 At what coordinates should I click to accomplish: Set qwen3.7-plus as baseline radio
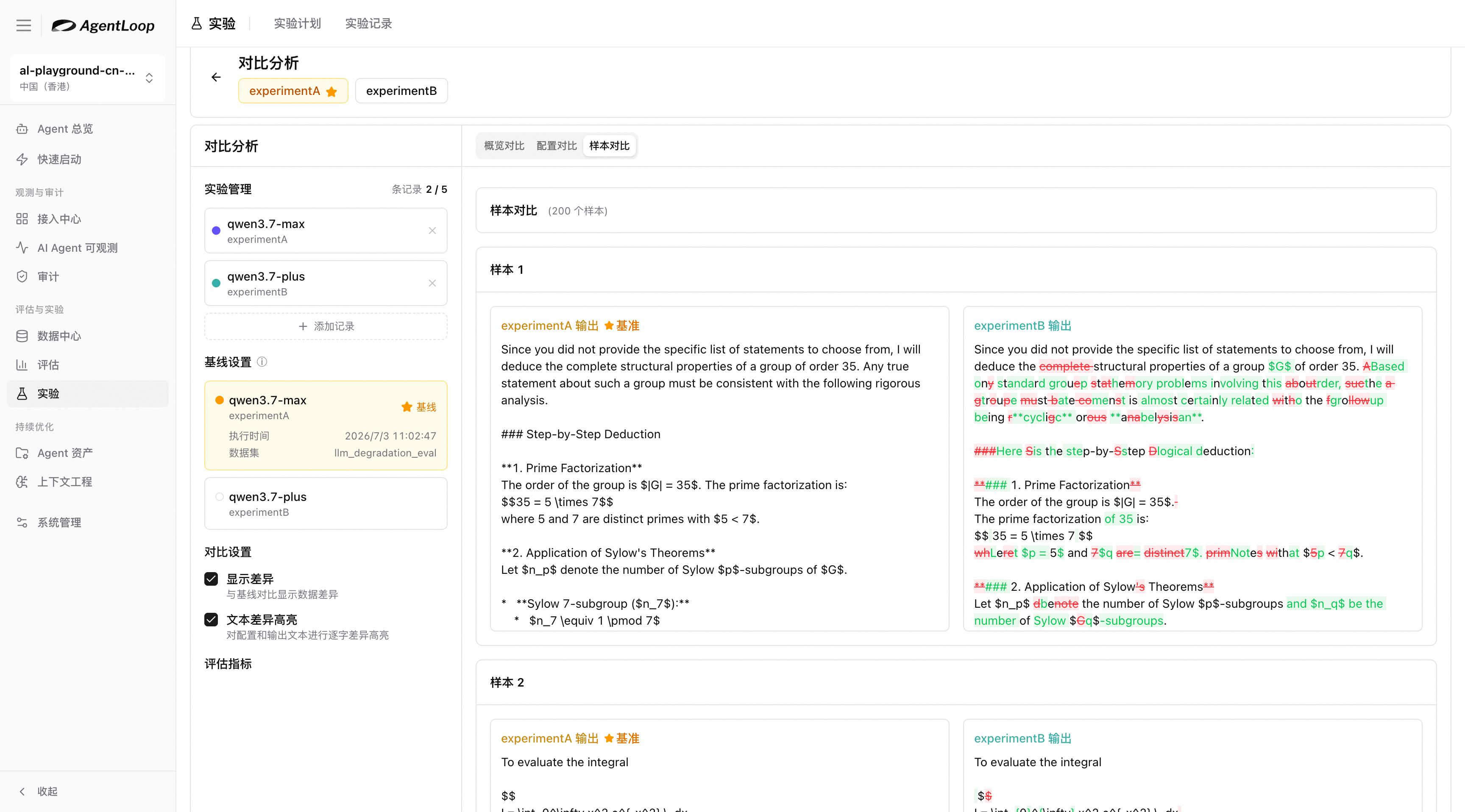[x=219, y=496]
